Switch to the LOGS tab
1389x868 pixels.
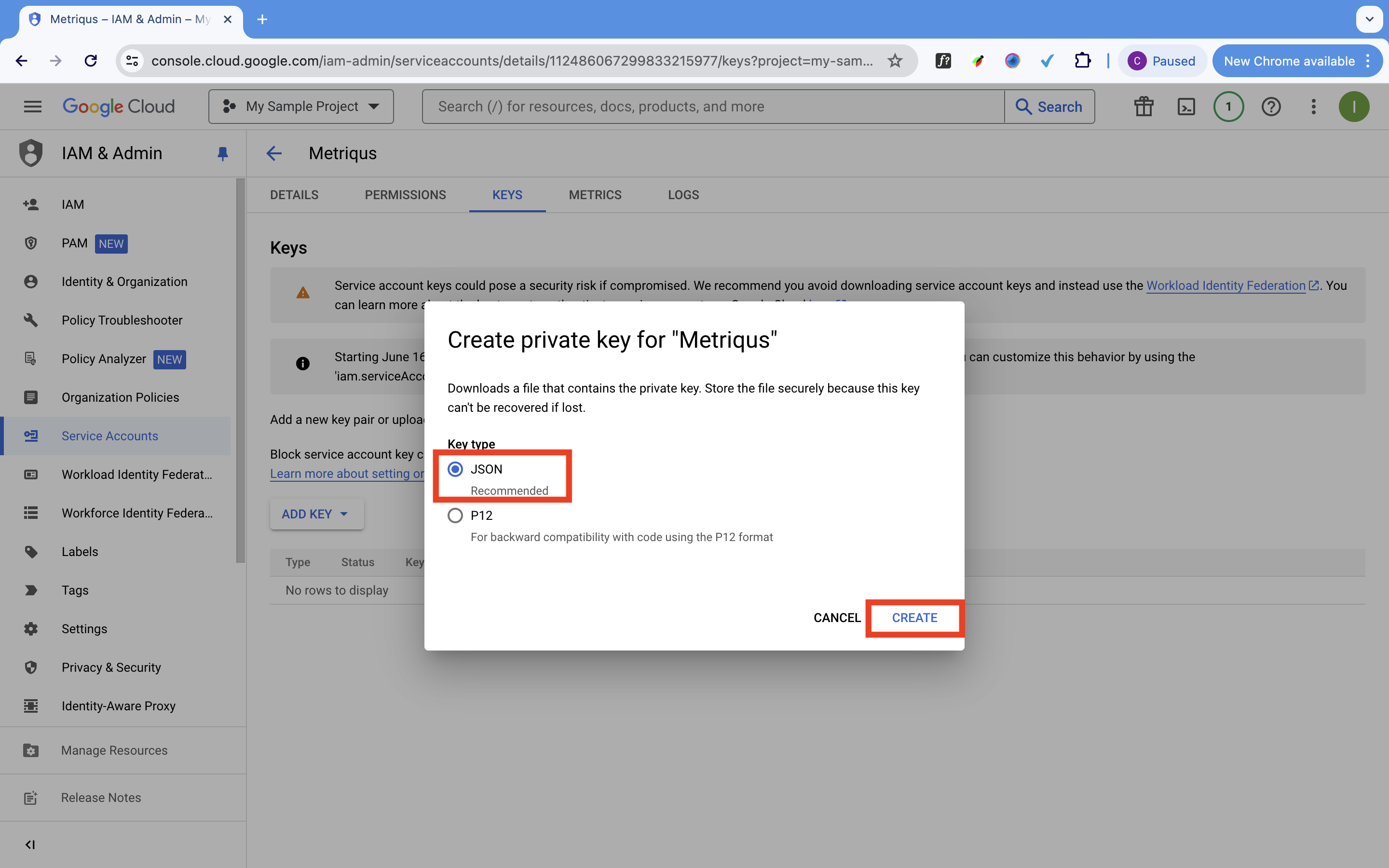683,195
